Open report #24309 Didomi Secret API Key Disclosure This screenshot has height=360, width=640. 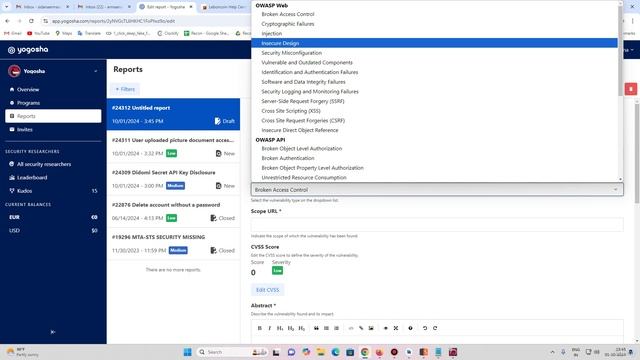pyautogui.click(x=173, y=179)
